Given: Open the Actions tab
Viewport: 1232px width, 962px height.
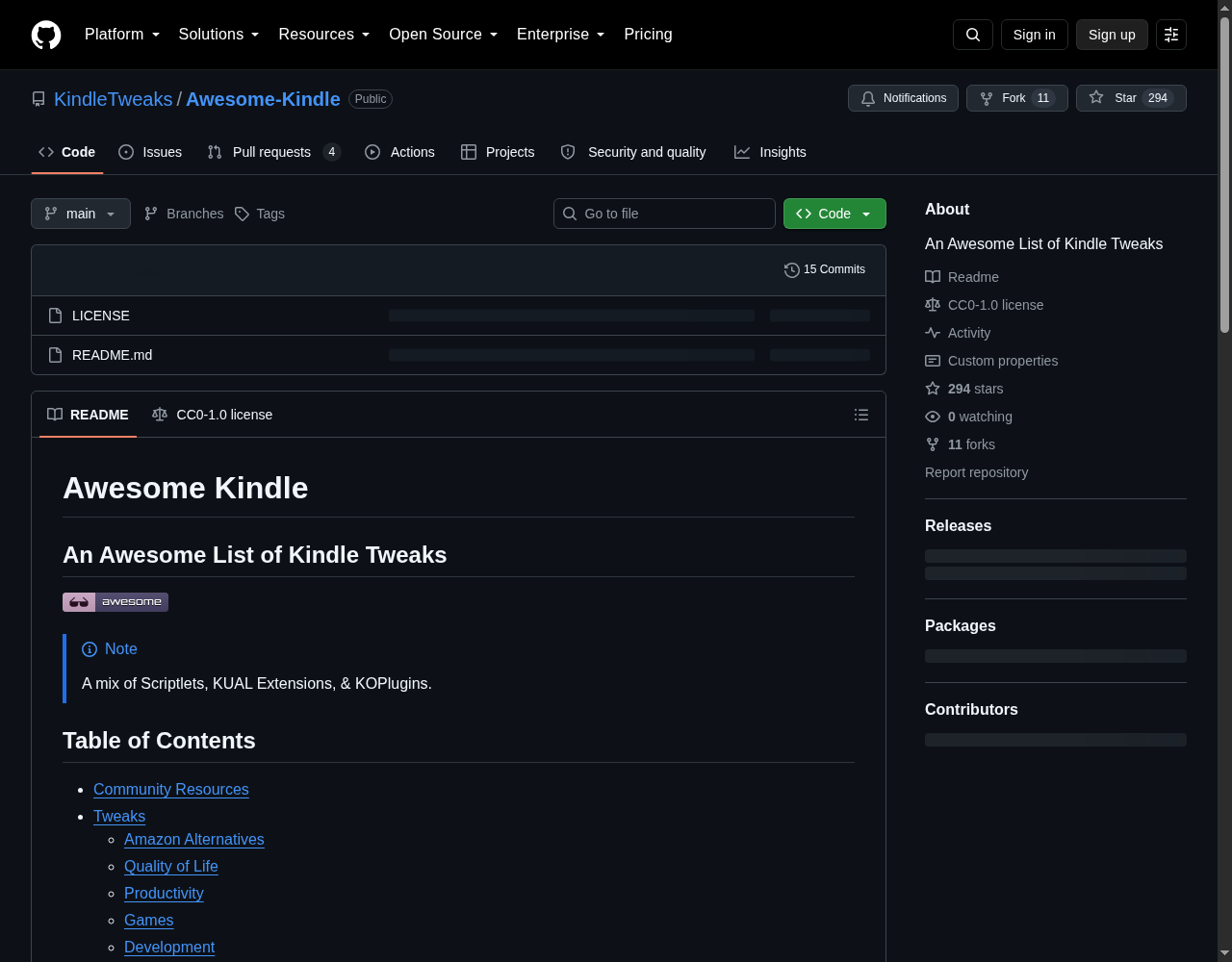Looking at the screenshot, I should pyautogui.click(x=399, y=152).
